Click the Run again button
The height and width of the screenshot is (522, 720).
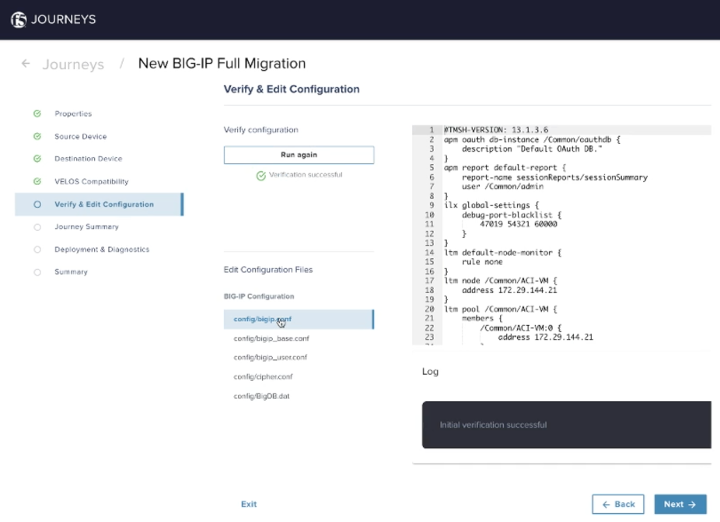pos(299,155)
